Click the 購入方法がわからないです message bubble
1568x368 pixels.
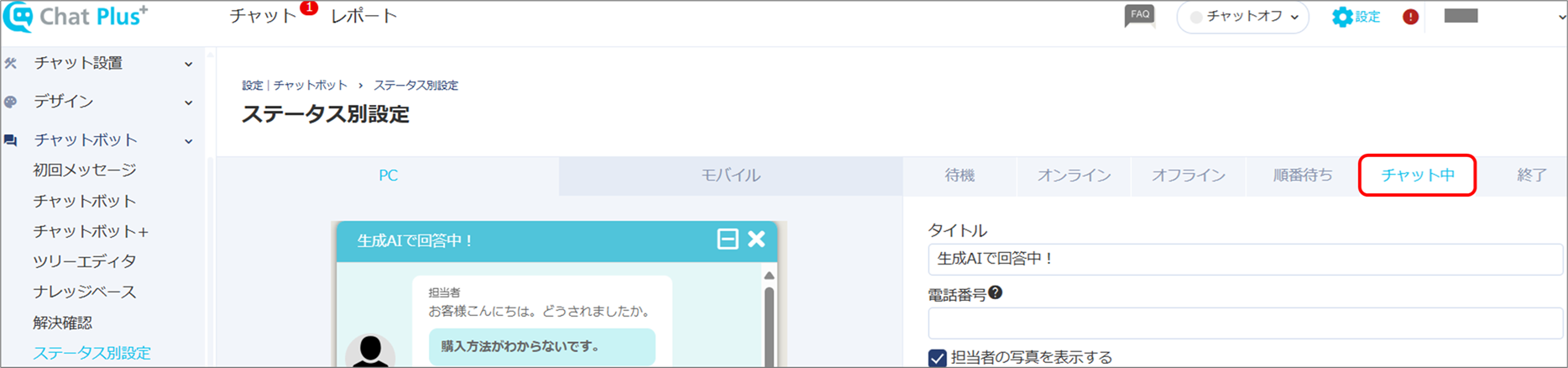point(542,347)
